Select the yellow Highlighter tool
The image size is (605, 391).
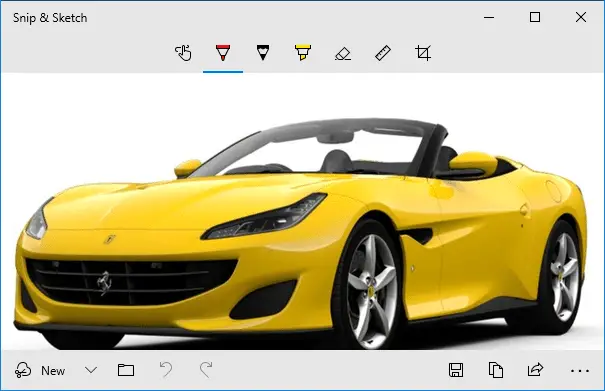tap(302, 53)
